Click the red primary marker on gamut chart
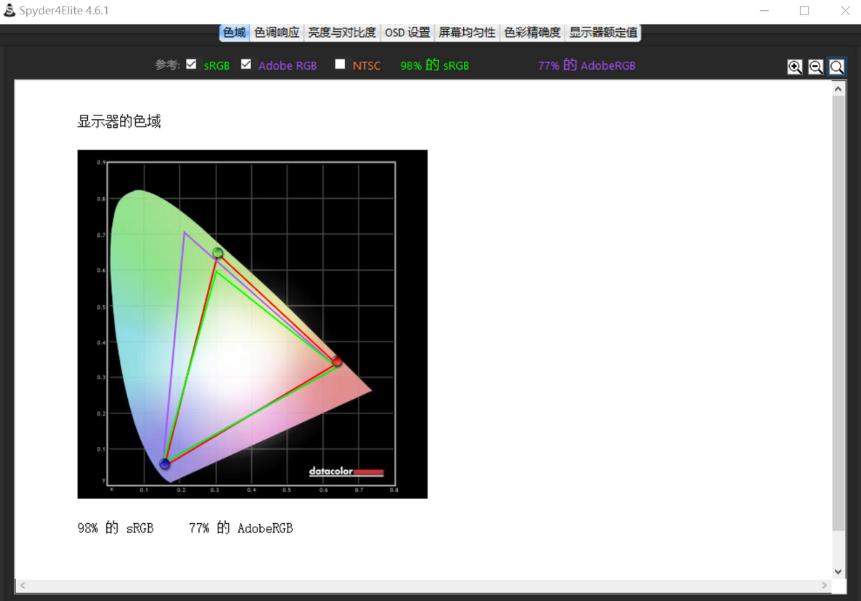Viewport: 861px width, 601px height. click(337, 361)
